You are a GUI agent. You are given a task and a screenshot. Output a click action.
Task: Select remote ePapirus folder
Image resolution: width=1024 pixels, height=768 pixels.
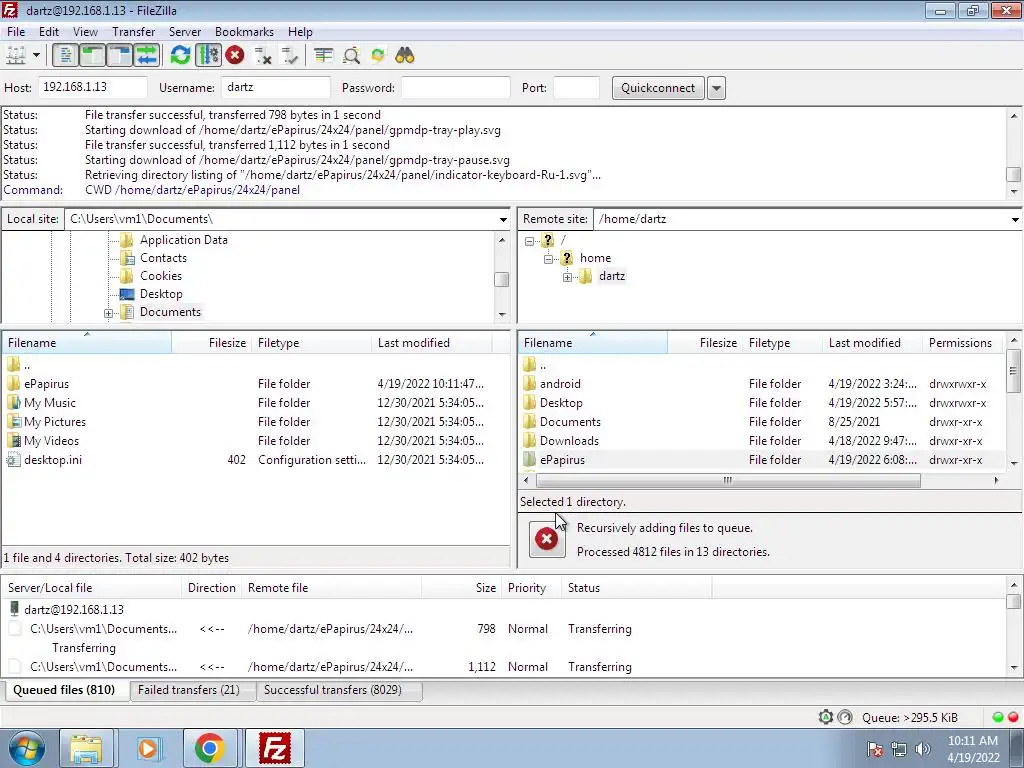coord(562,460)
